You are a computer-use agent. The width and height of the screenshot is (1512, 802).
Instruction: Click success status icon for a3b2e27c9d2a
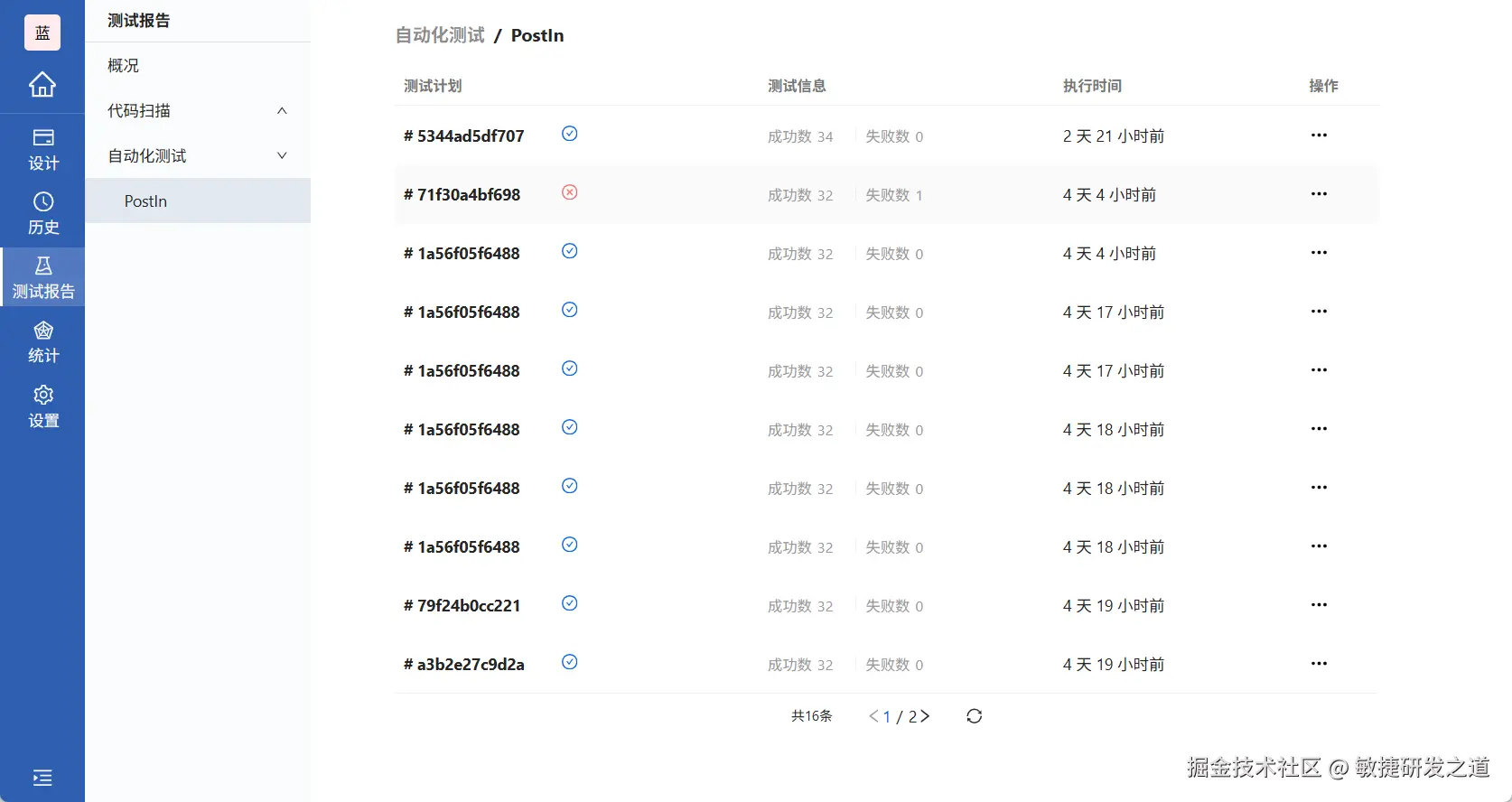570,662
